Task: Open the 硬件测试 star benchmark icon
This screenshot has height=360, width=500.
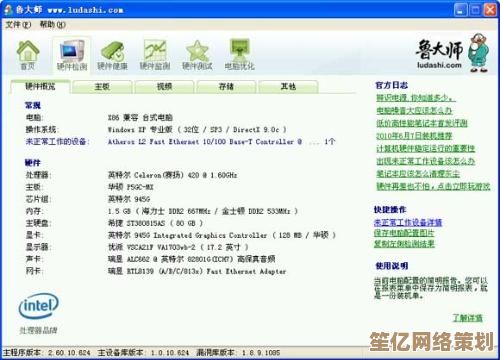Action: (197, 55)
